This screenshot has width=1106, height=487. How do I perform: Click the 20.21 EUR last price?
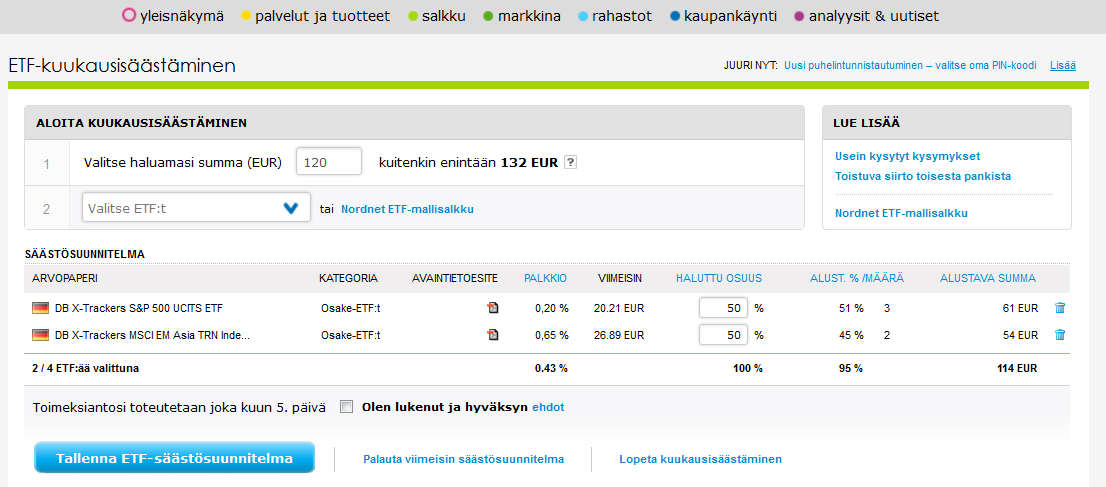[619, 308]
